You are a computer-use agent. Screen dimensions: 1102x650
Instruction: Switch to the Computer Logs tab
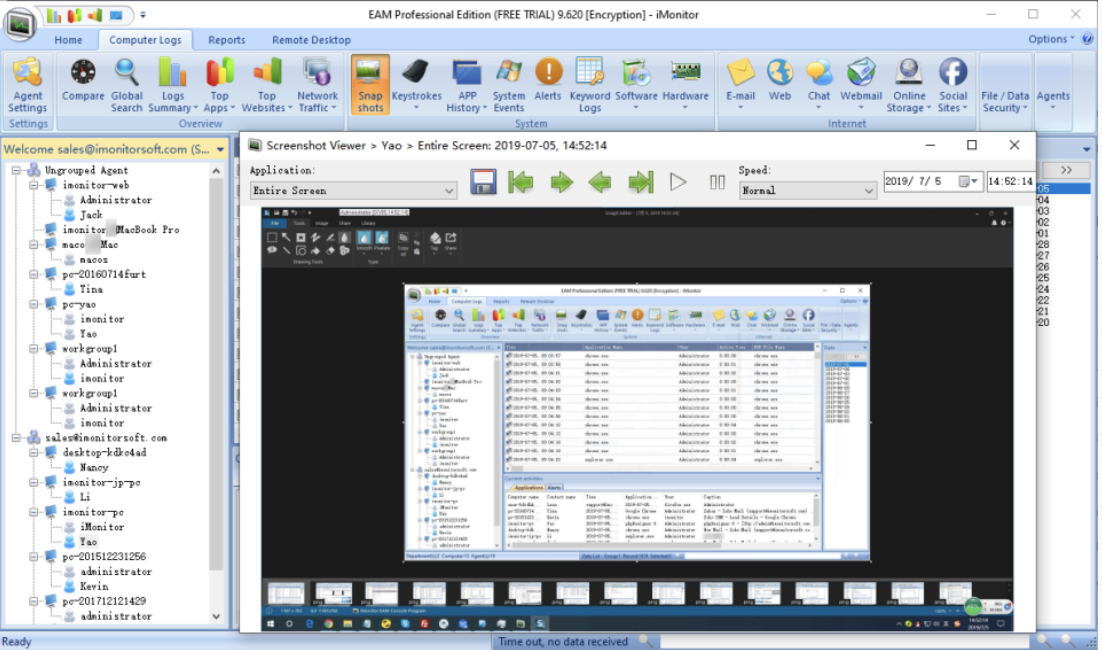coord(145,40)
